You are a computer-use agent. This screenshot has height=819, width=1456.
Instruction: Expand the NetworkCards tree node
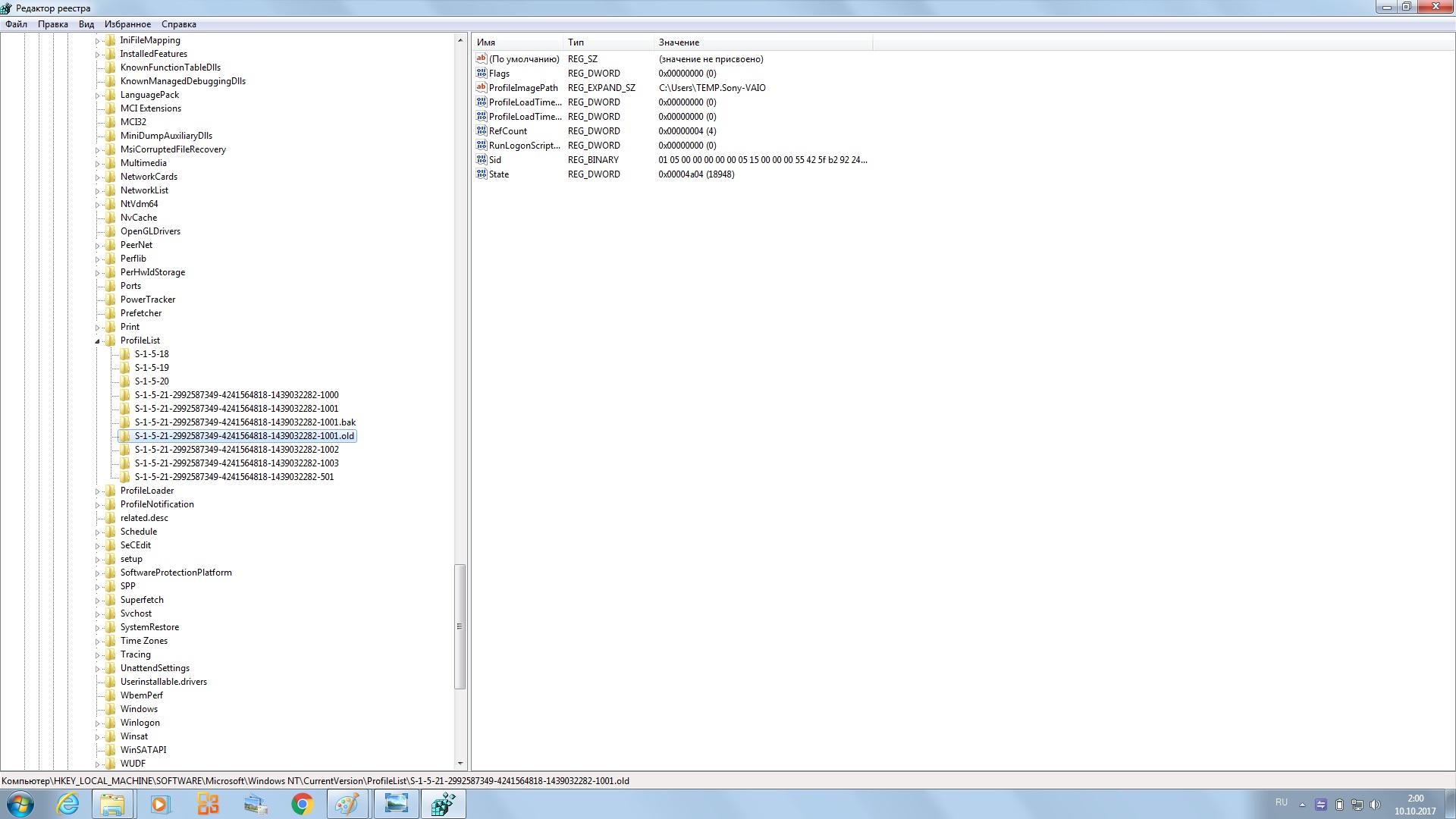[97, 177]
